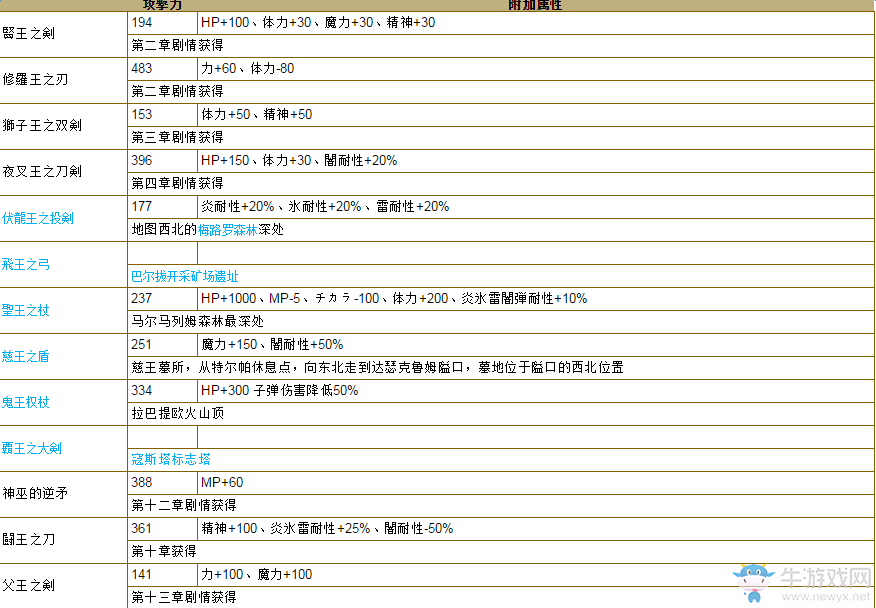
Task: Click attack value 153
Action: pyautogui.click(x=141, y=114)
